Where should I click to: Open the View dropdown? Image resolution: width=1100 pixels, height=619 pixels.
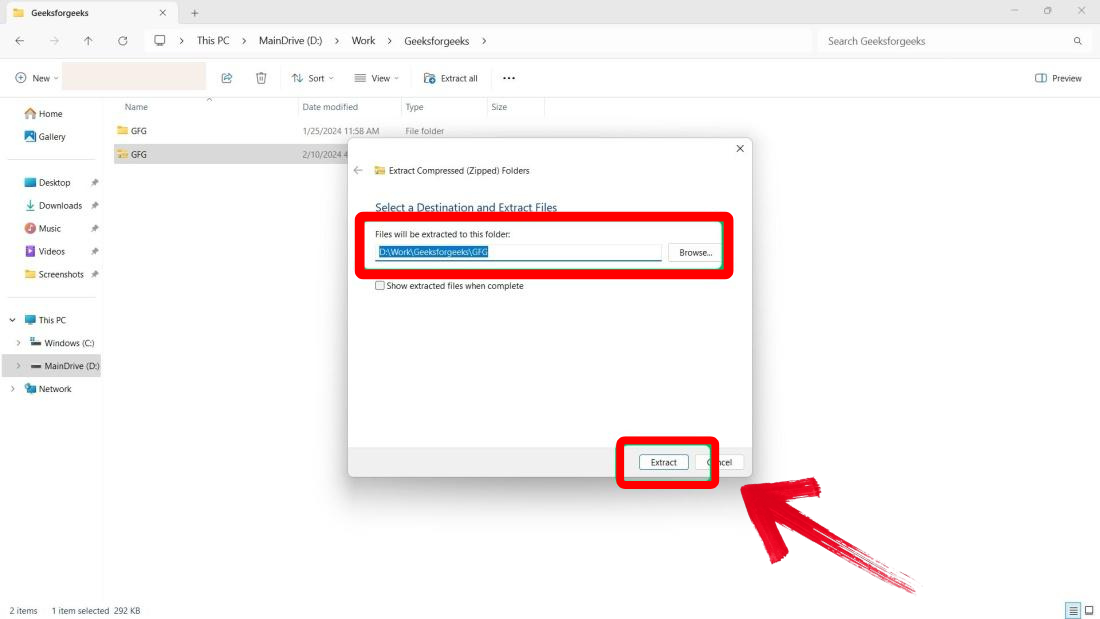tap(377, 78)
